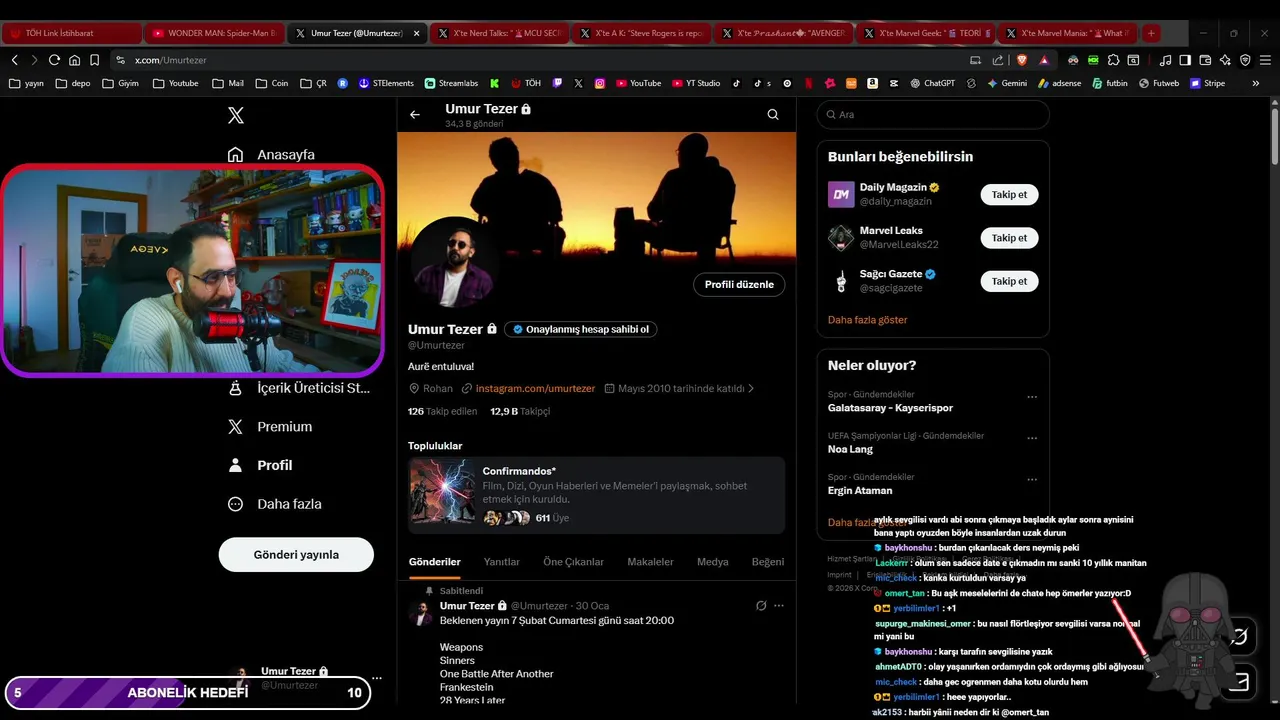The height and width of the screenshot is (720, 1280).
Task: Follow Marvel Leaks with Takip et
Action: (x=1009, y=238)
